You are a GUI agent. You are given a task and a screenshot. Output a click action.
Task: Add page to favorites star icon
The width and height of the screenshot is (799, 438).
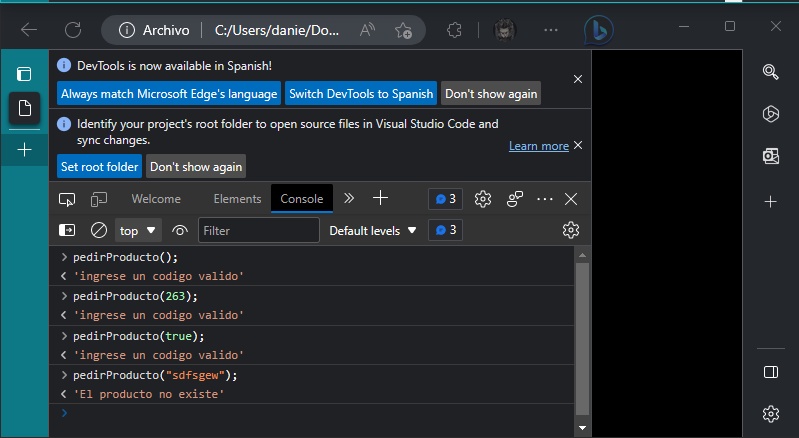point(403,29)
